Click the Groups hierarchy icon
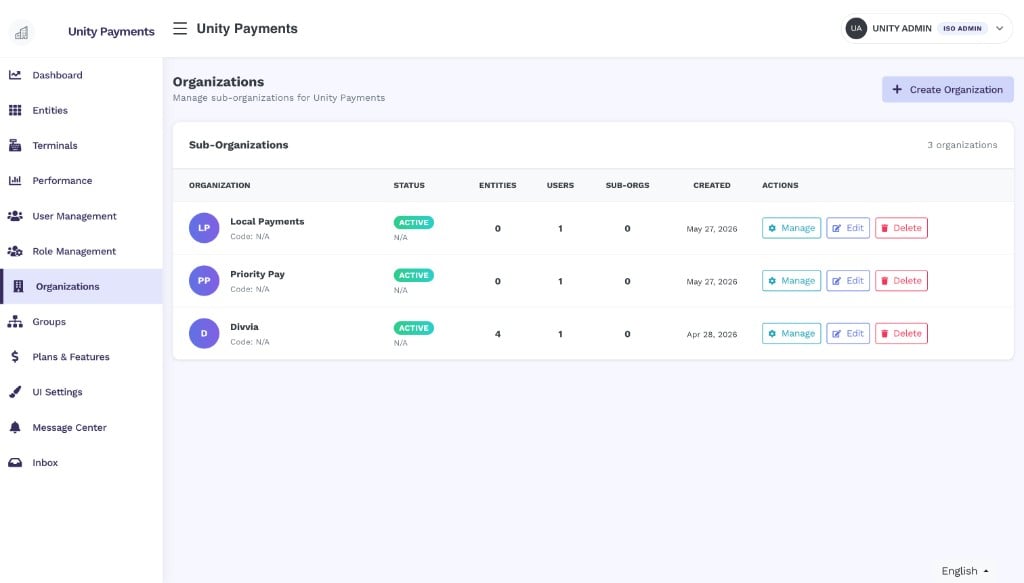This screenshot has height=583, width=1024. (15, 322)
